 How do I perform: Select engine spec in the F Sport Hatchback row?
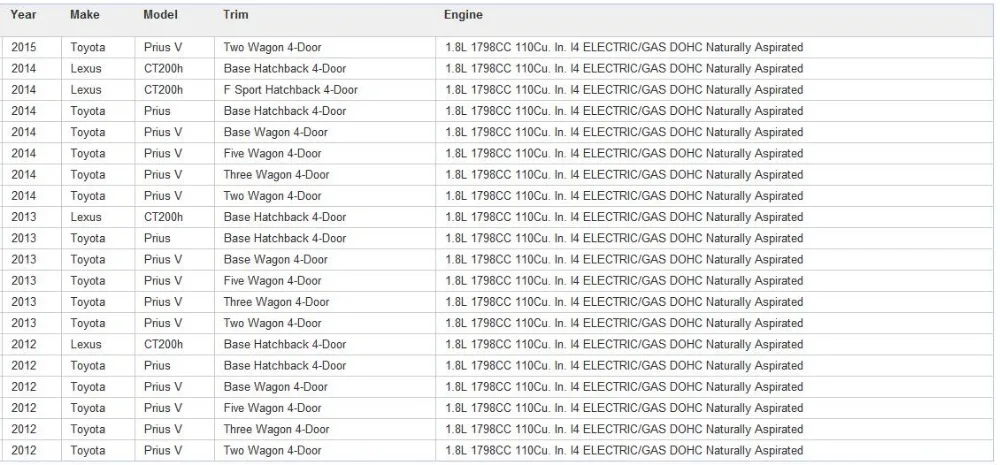pyautogui.click(x=624, y=90)
